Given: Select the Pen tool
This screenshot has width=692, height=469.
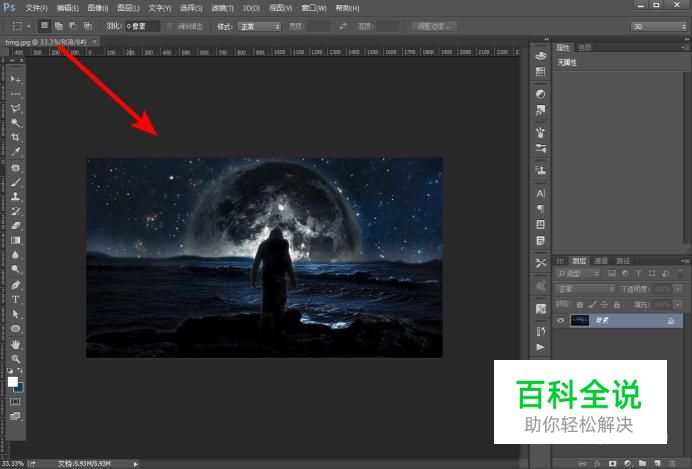Looking at the screenshot, I should click(15, 285).
